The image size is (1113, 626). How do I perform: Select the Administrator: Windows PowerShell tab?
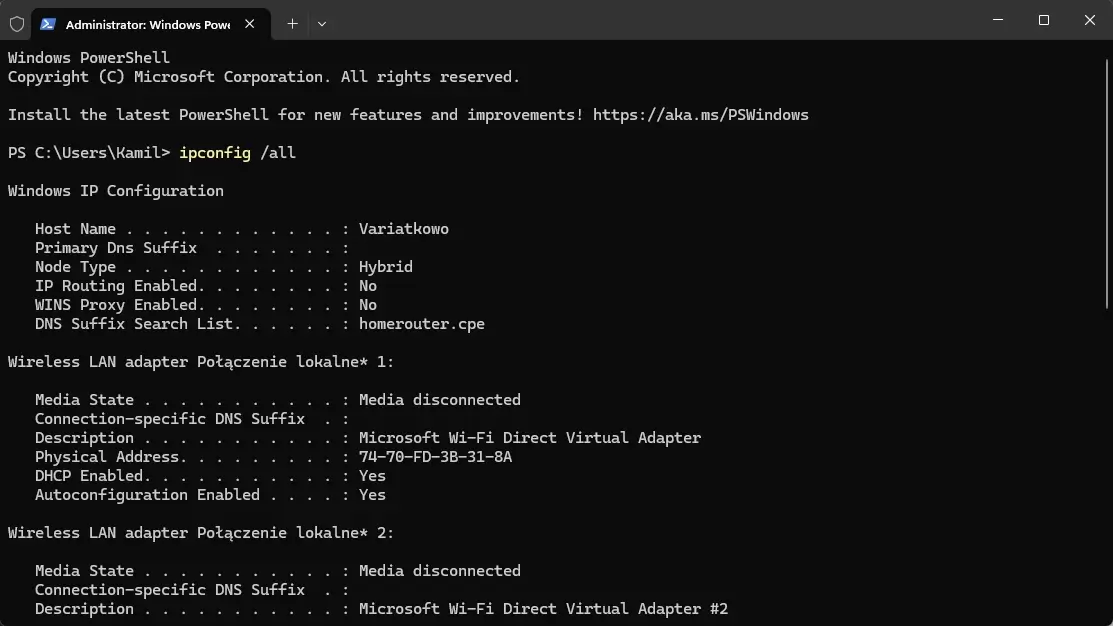[151, 24]
